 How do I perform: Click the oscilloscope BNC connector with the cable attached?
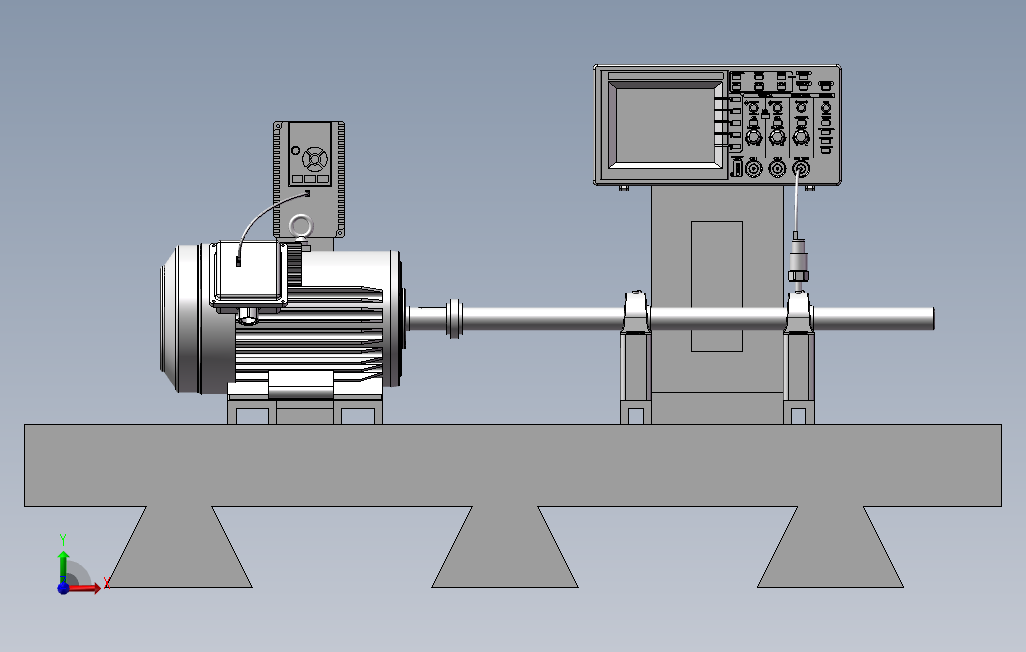pyautogui.click(x=800, y=169)
